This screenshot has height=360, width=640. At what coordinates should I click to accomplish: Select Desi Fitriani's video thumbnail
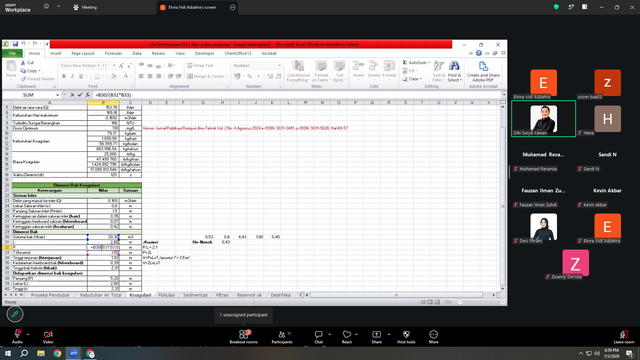point(544,227)
